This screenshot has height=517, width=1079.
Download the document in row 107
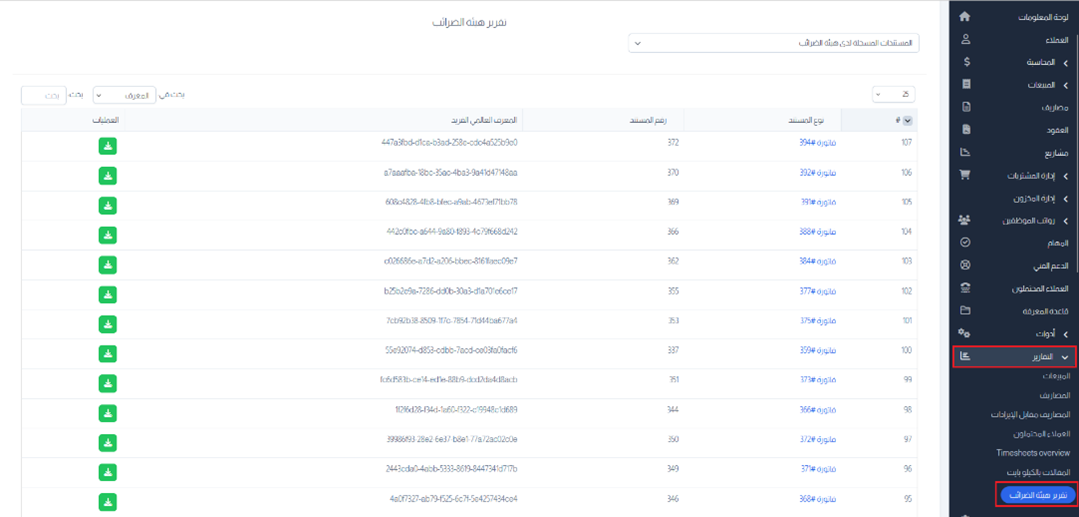coord(108,146)
